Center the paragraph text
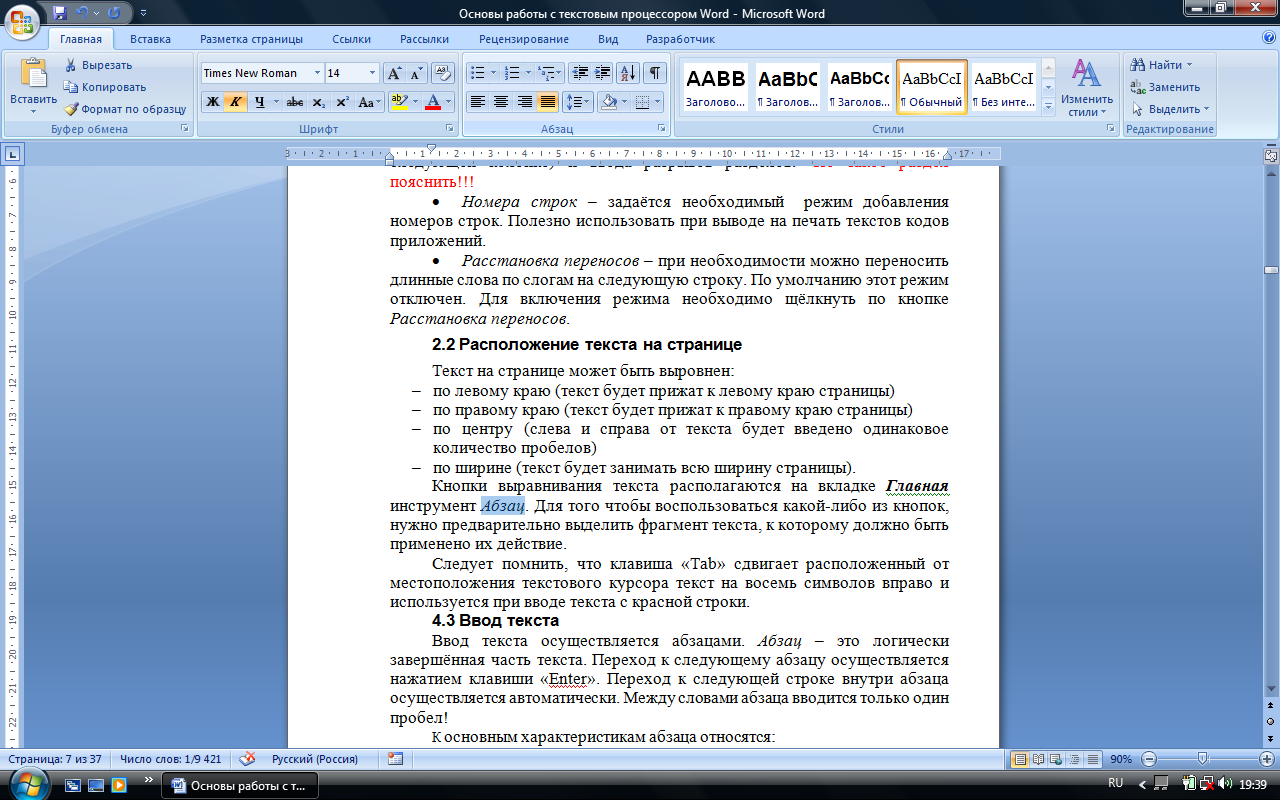The width and height of the screenshot is (1280, 800). (501, 102)
